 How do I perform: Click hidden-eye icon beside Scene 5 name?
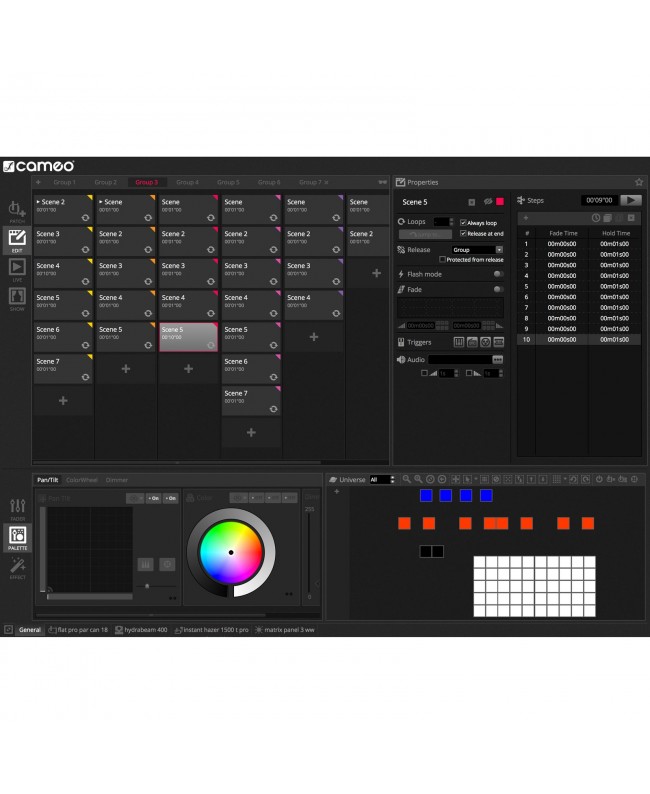click(x=488, y=202)
